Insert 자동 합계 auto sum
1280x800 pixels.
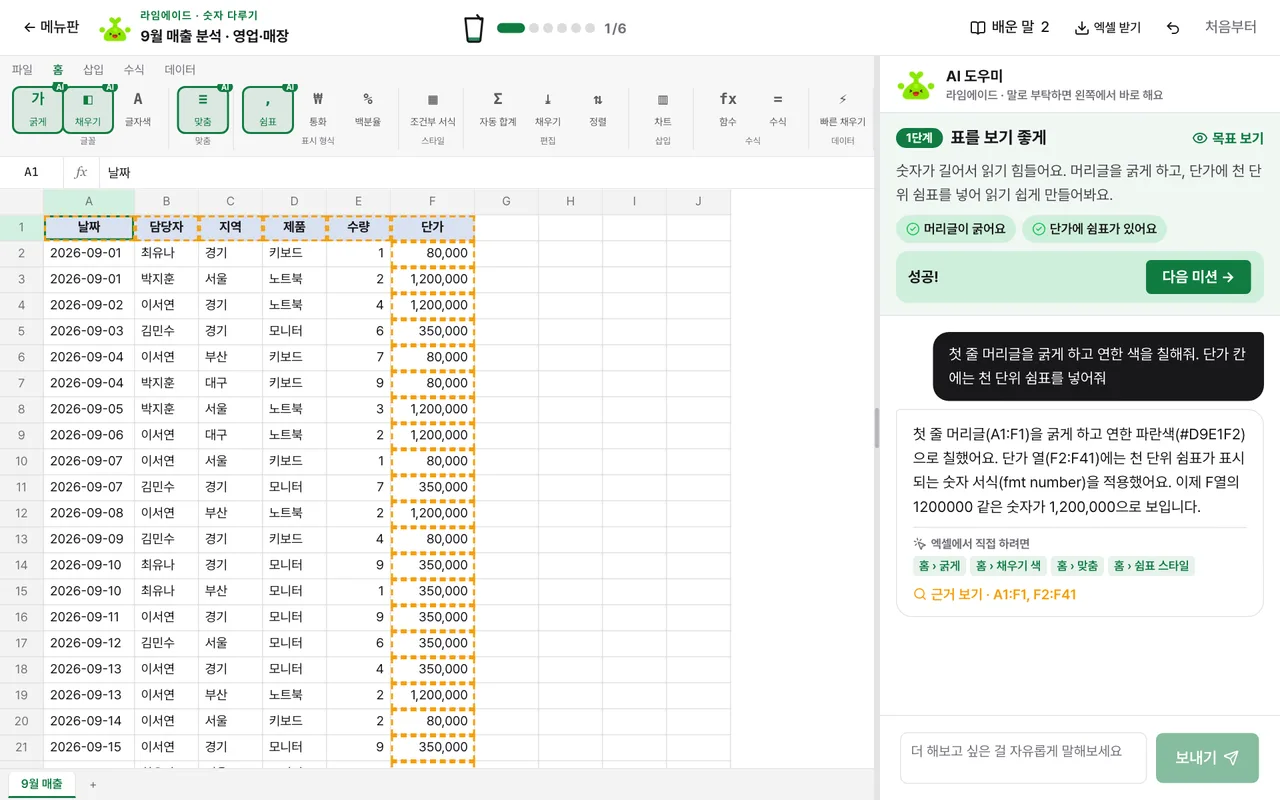coord(498,109)
